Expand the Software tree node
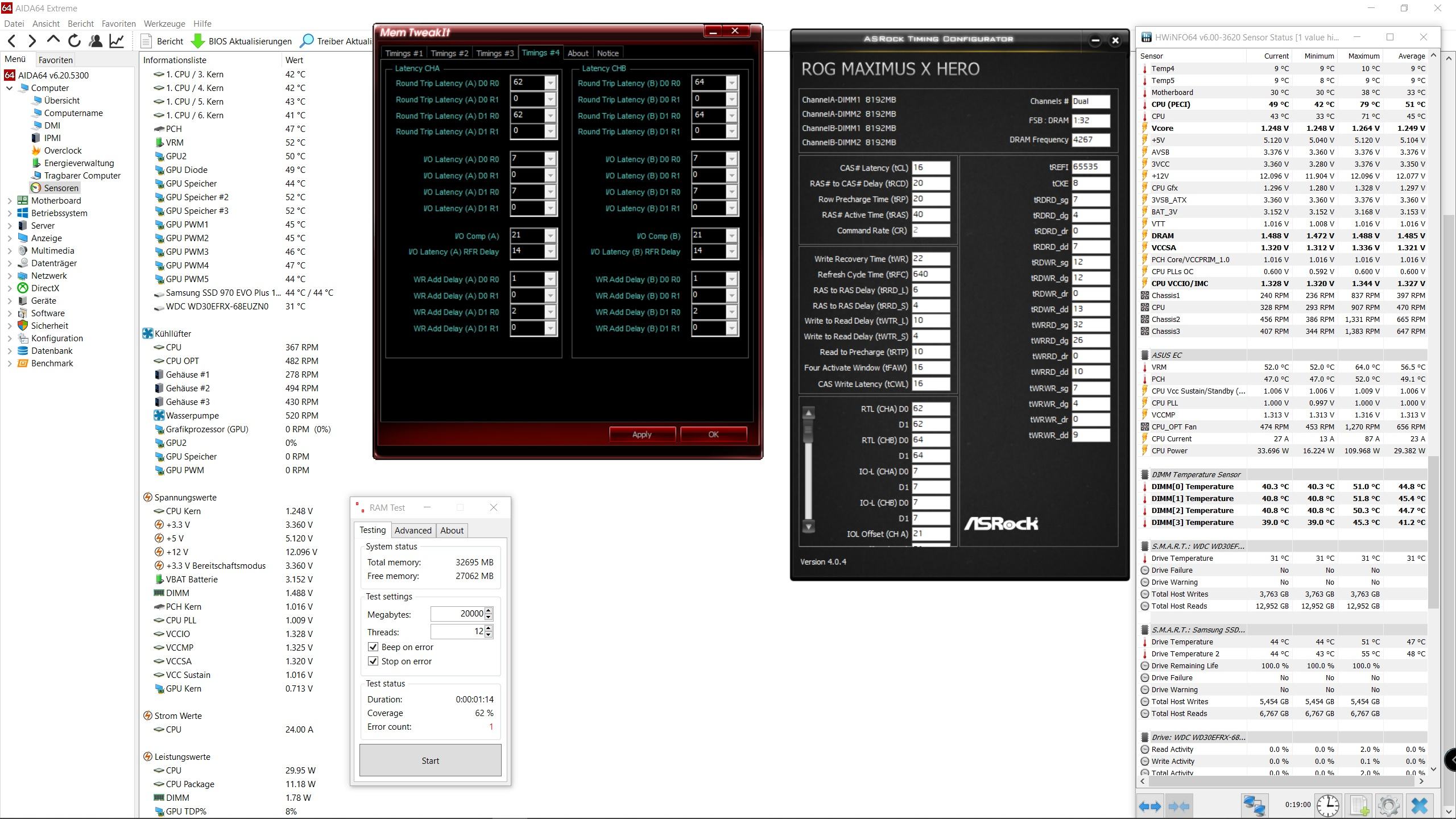The height and width of the screenshot is (819, 1456). [9, 313]
